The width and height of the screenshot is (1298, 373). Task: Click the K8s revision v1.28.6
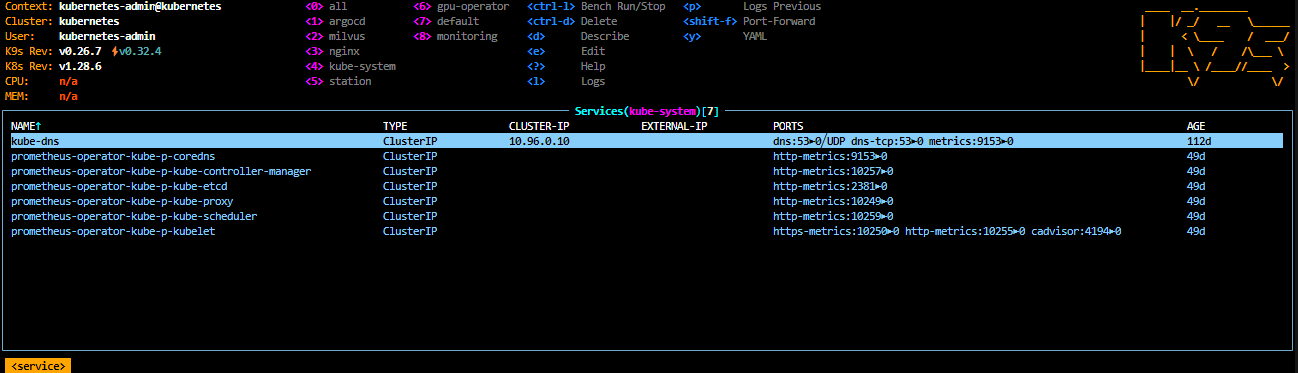pyautogui.click(x=79, y=66)
